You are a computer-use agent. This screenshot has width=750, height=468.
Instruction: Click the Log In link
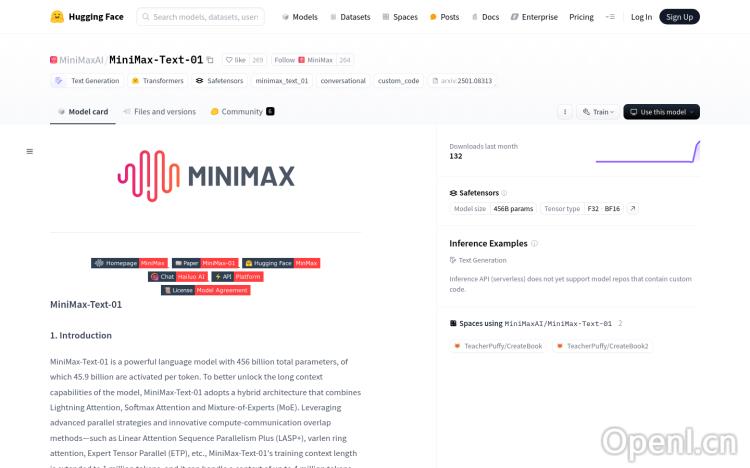(641, 17)
